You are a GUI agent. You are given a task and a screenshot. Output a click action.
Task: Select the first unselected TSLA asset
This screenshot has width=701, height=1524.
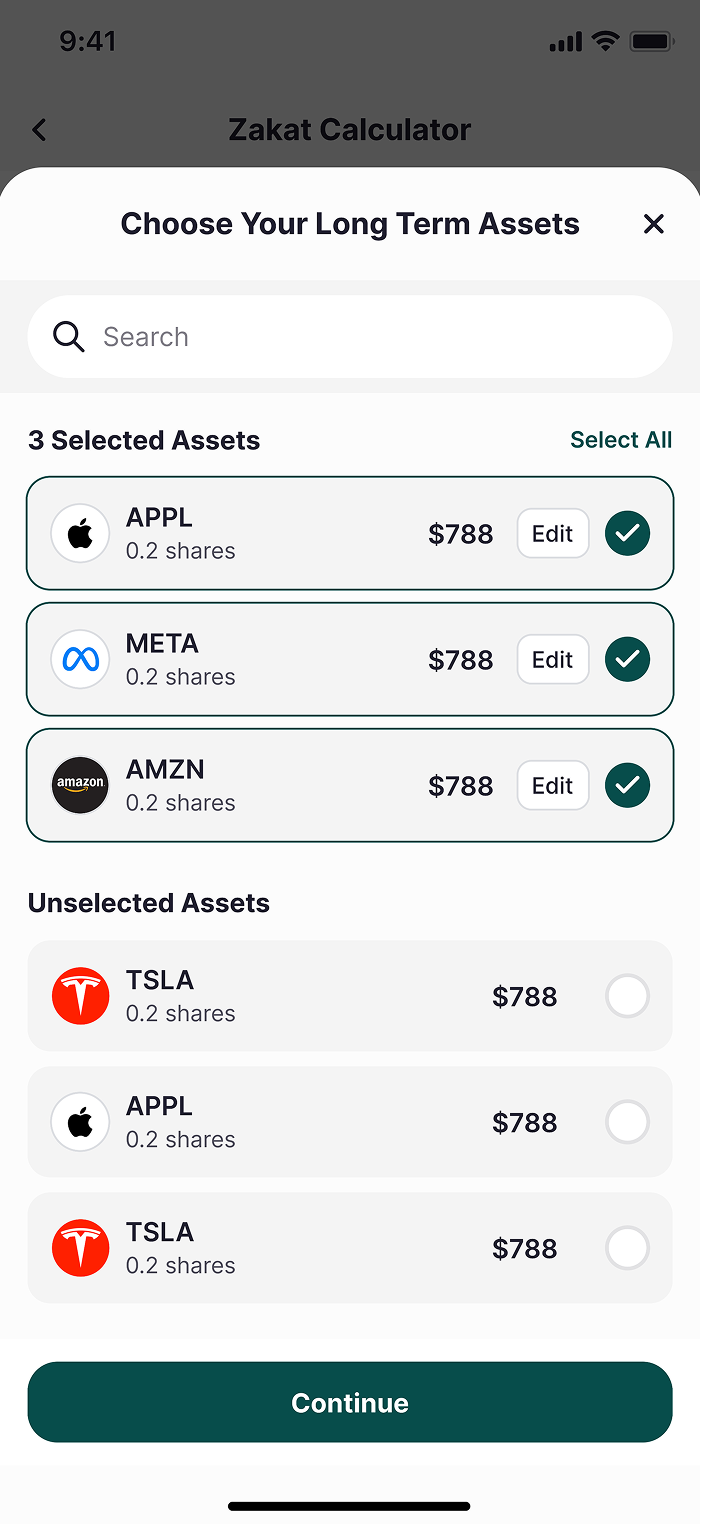coord(627,997)
